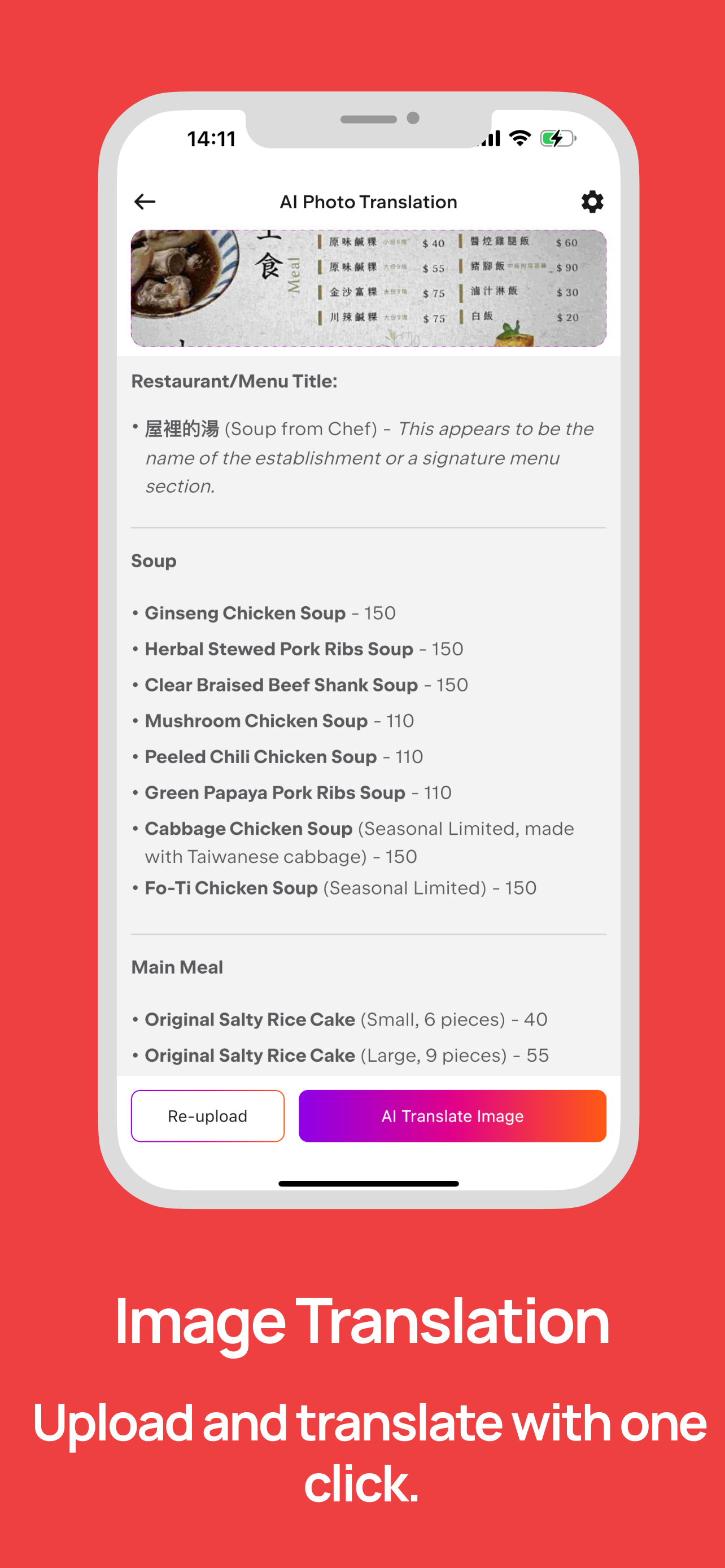Tap the Soup section heading
Image resolution: width=725 pixels, height=1568 pixels.
pos(154,560)
